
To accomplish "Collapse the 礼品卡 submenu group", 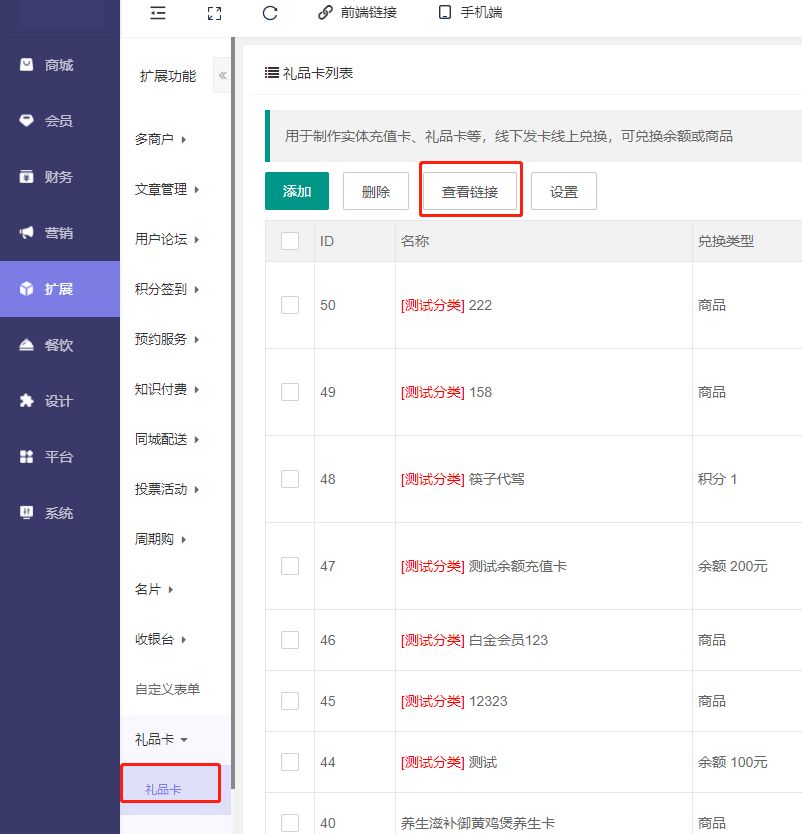I will click(162, 739).
